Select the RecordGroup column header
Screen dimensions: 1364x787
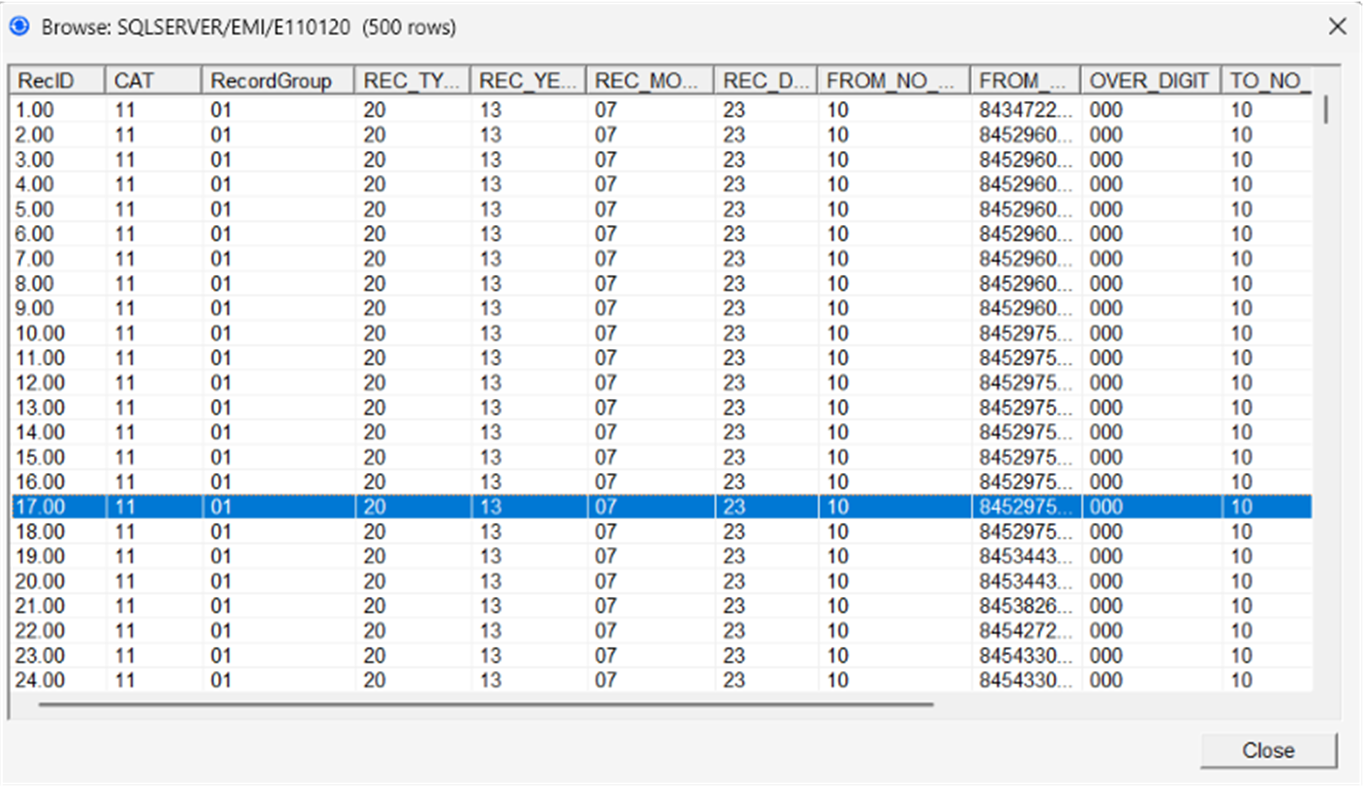(x=278, y=81)
